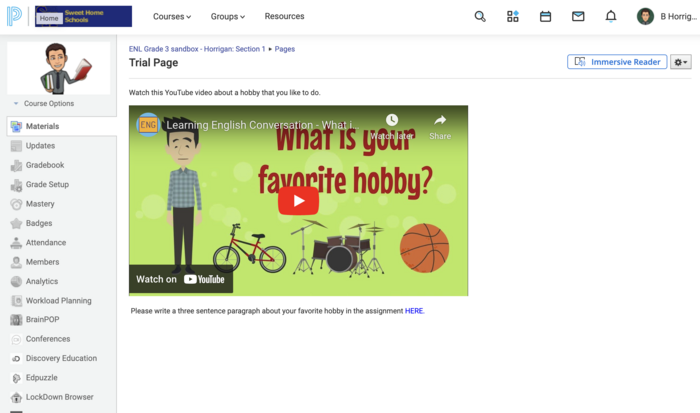Expand the Groups dropdown menu
The height and width of the screenshot is (413, 700).
[x=228, y=16]
